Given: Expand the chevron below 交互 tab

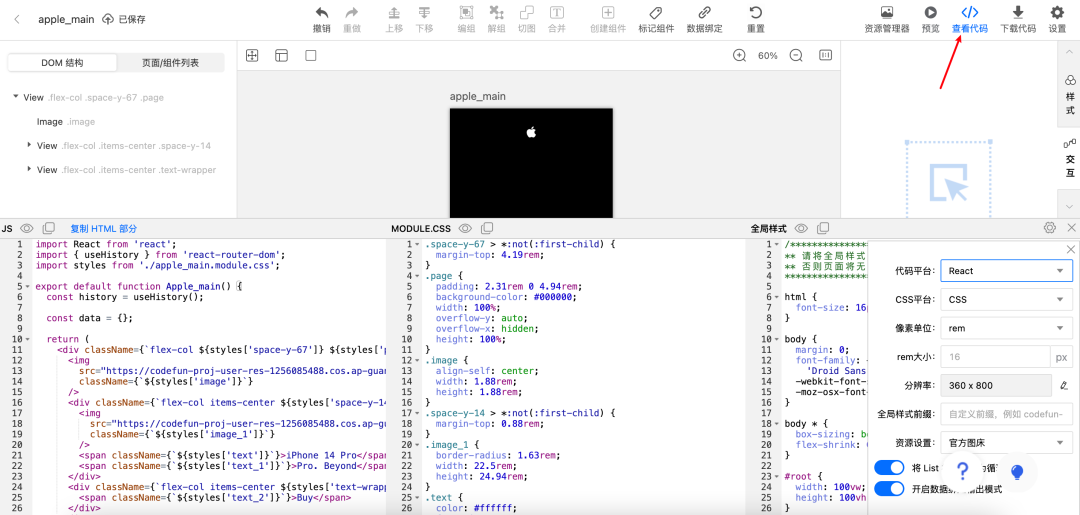Looking at the screenshot, I should 1070,205.
